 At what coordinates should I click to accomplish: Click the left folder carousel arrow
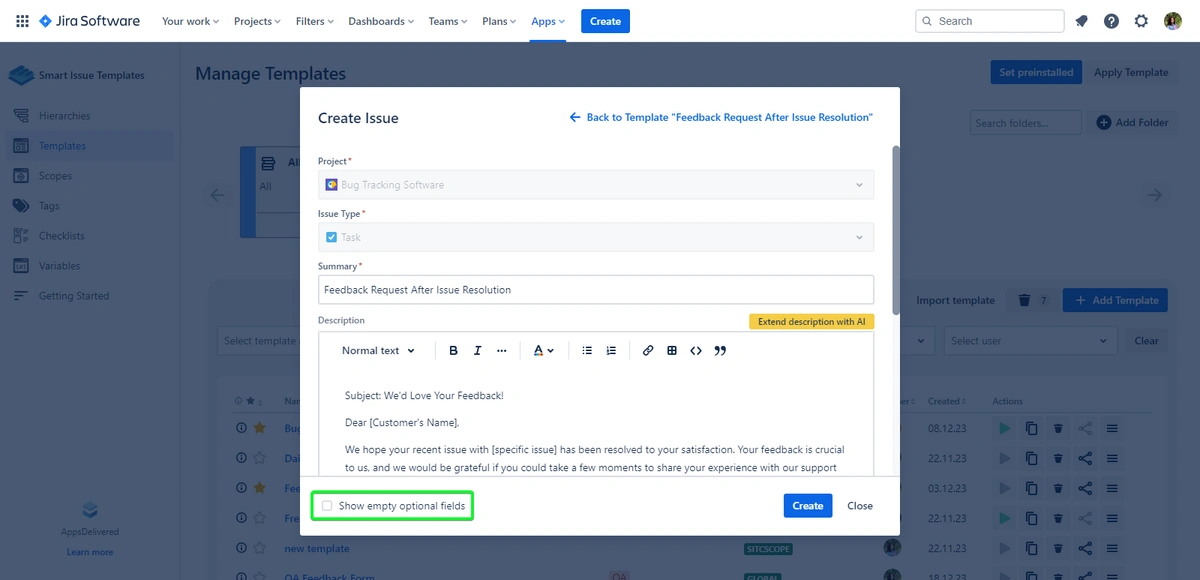[x=217, y=195]
